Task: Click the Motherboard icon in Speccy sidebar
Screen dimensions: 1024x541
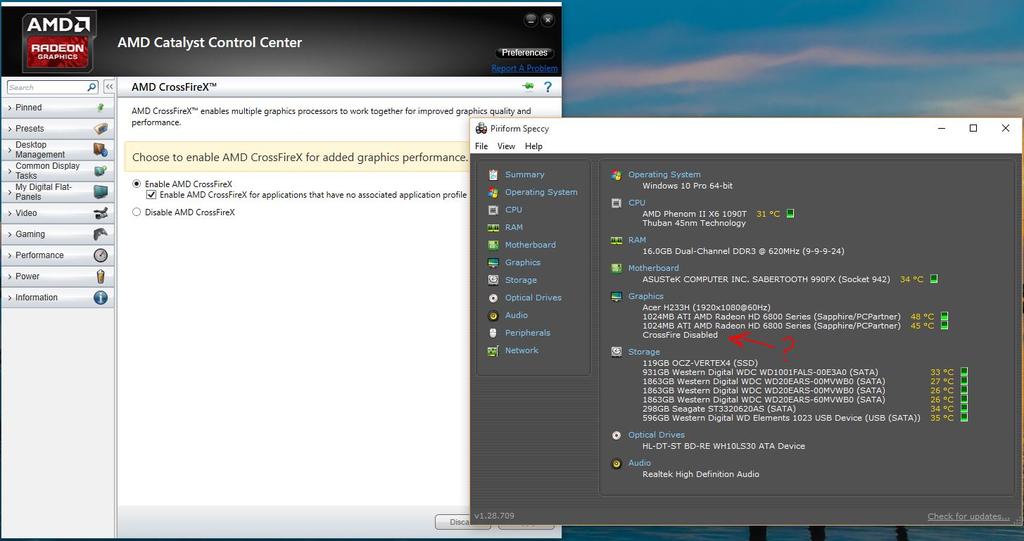Action: click(x=493, y=245)
